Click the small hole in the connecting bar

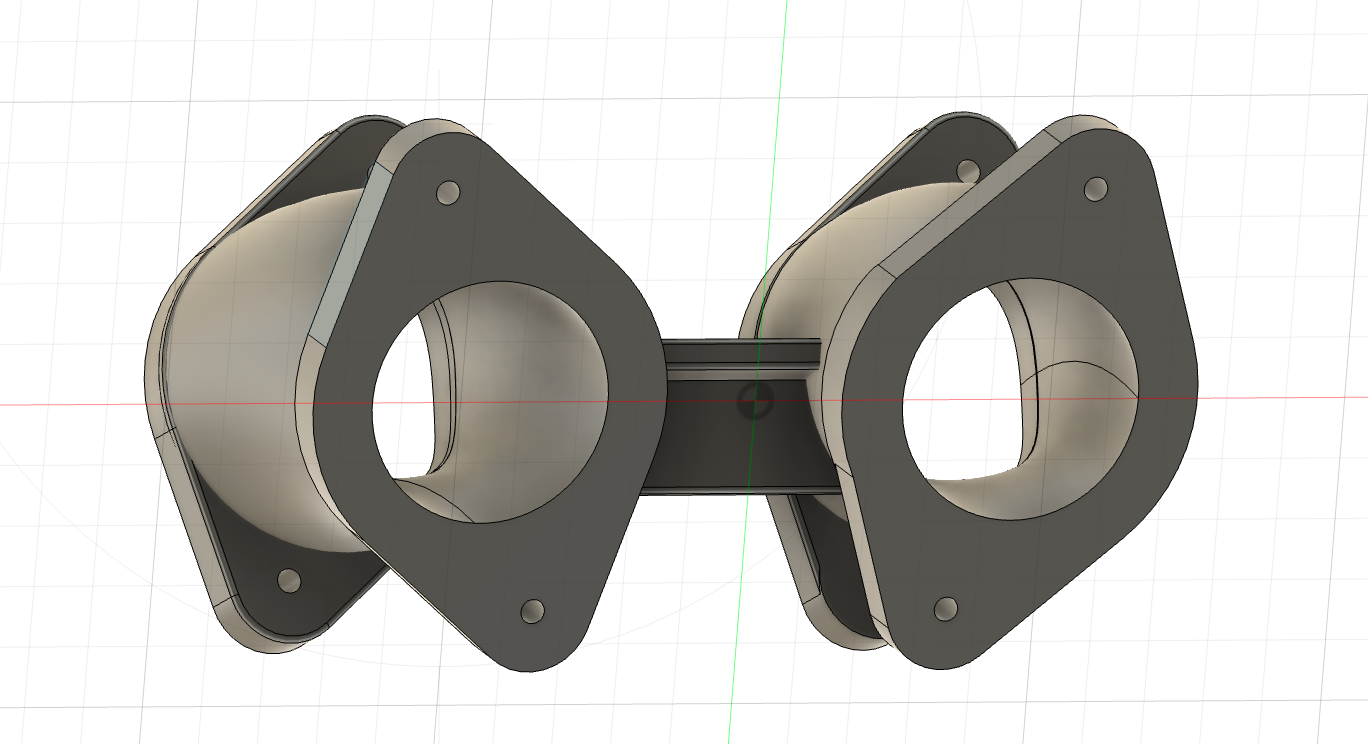pyautogui.click(x=753, y=402)
